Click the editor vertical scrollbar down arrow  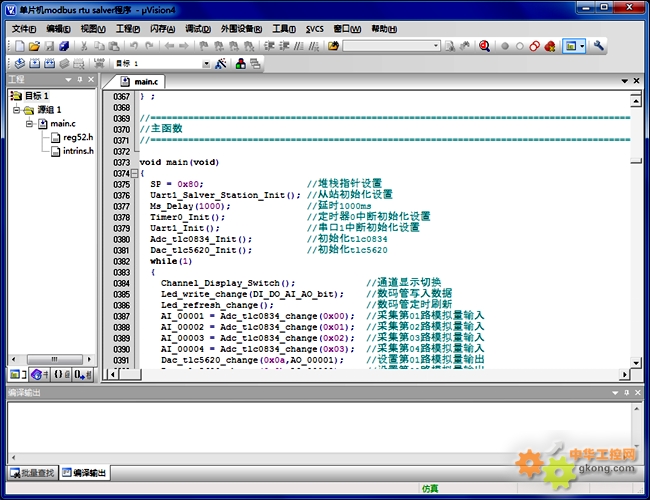pyautogui.click(x=636, y=363)
